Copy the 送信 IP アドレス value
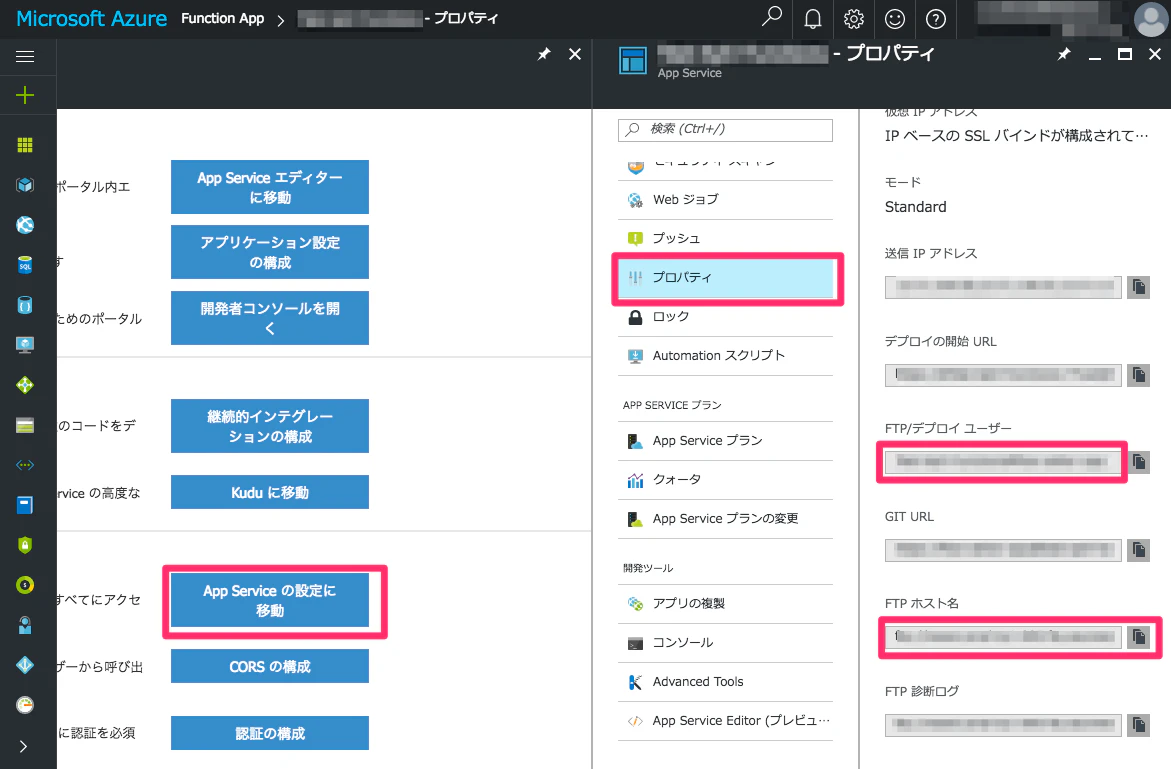The height and width of the screenshot is (769, 1171). click(x=1138, y=287)
